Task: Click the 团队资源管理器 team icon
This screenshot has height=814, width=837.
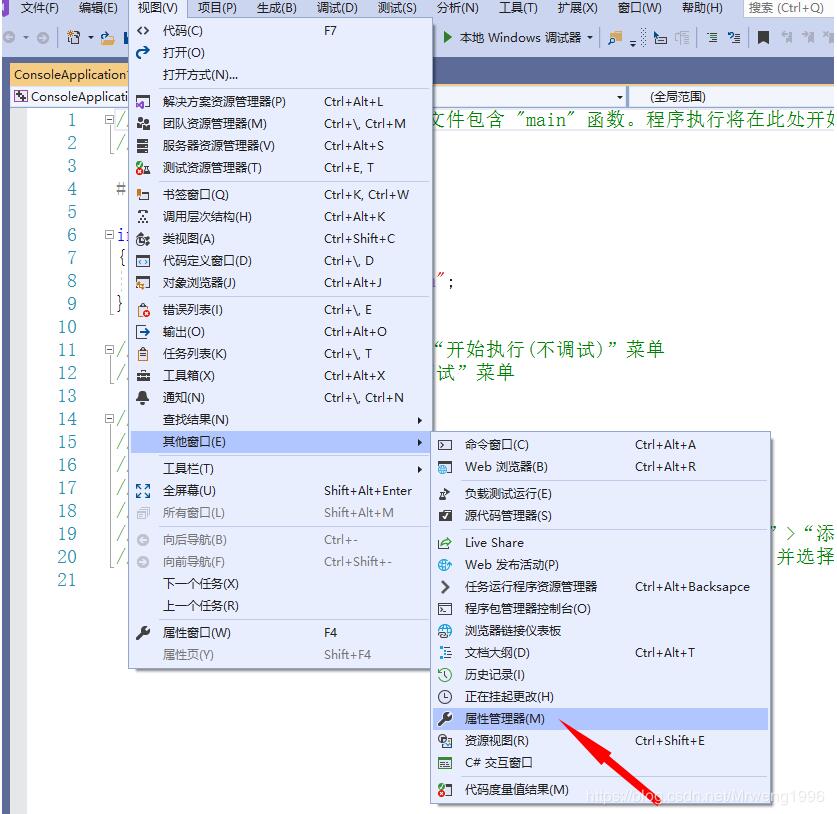Action: (x=143, y=124)
